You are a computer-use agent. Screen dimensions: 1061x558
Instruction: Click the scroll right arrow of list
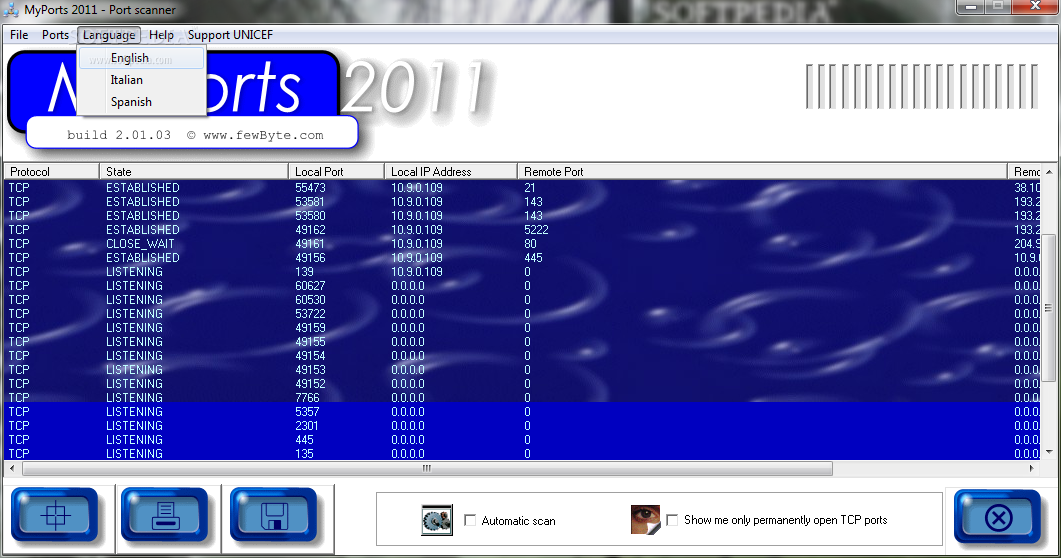pos(1032,468)
